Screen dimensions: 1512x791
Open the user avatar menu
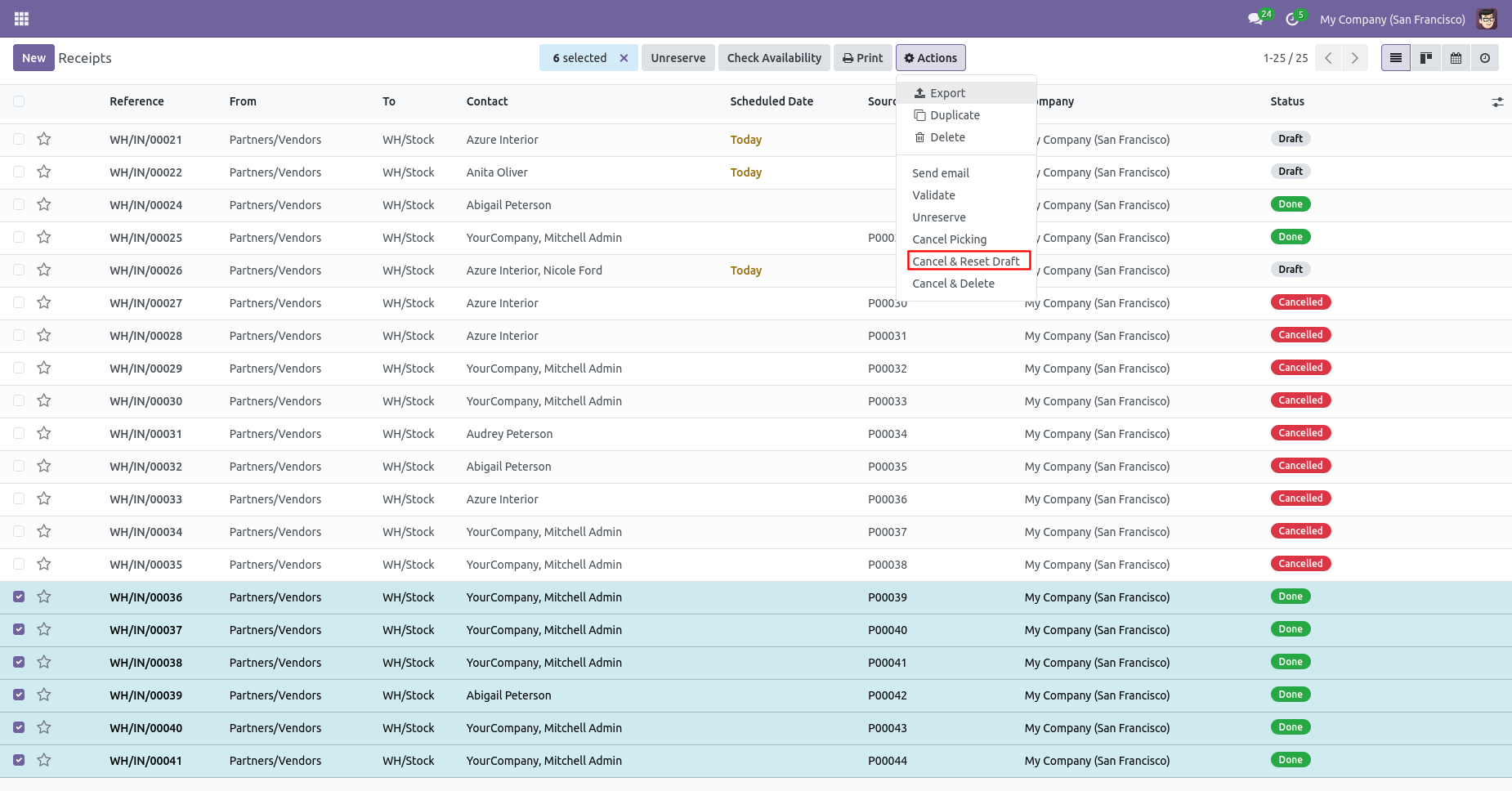[1487, 19]
